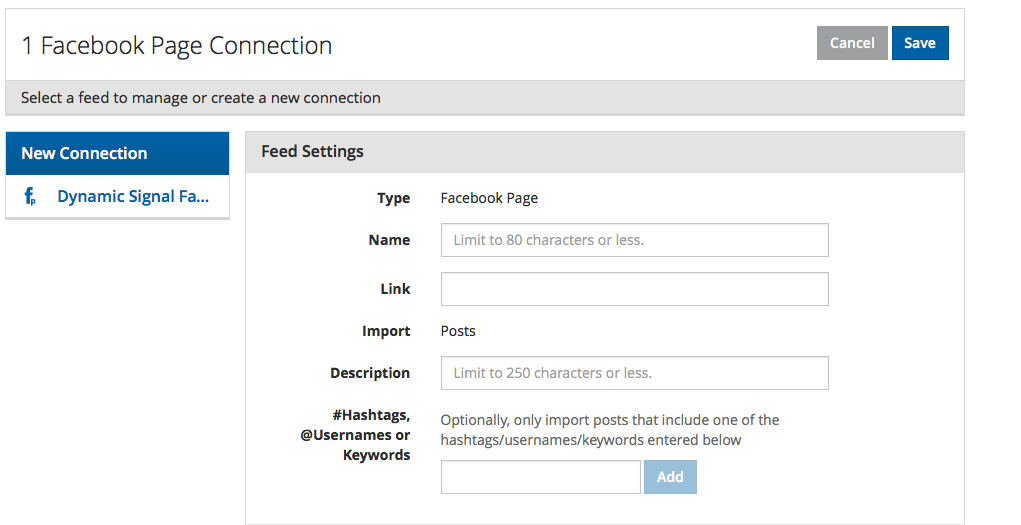Image resolution: width=1021 pixels, height=525 pixels.
Task: Add the entered hashtag or keyword
Action: tap(670, 477)
